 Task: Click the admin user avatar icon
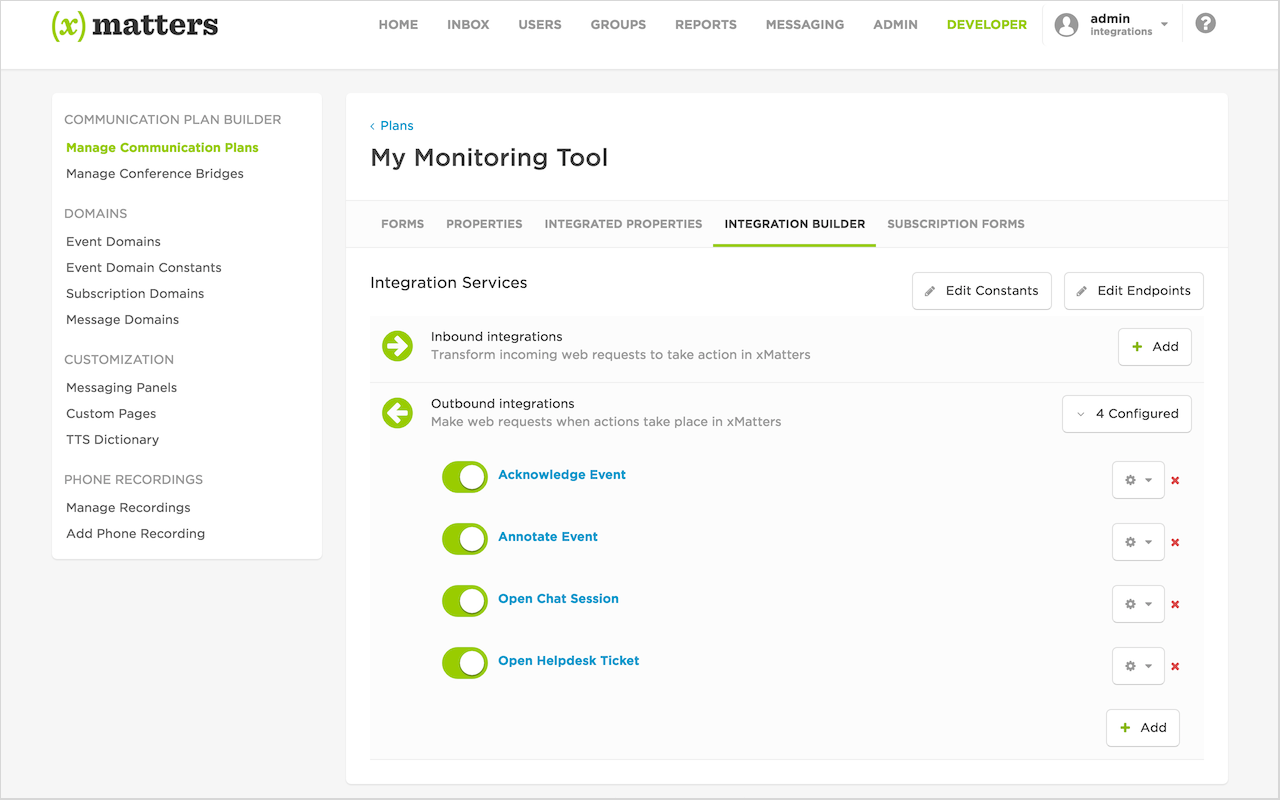[1067, 25]
